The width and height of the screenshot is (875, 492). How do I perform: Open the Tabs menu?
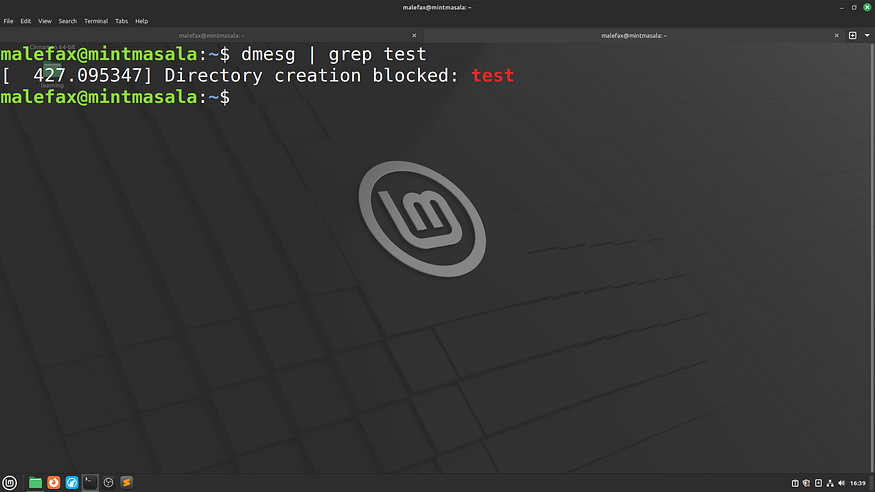pyautogui.click(x=121, y=21)
